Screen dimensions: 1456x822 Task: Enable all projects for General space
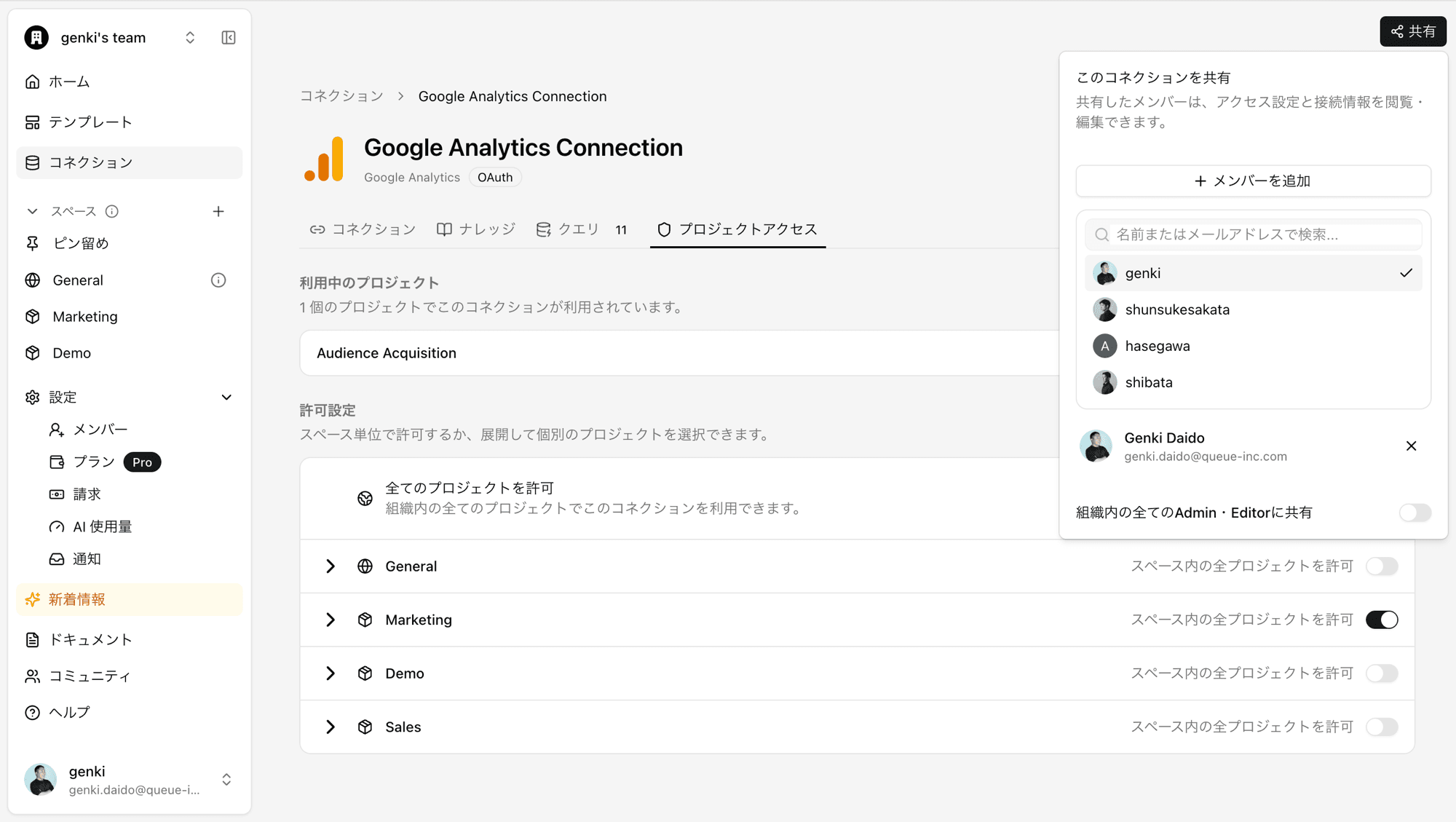[x=1382, y=566]
